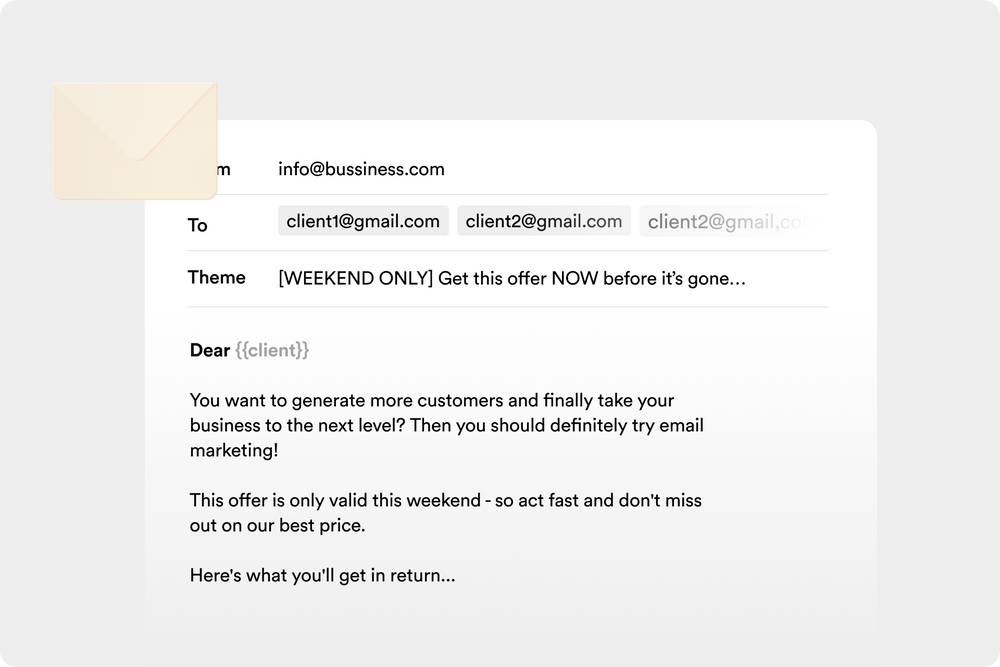Click the faded third recipient chip
This screenshot has width=1000, height=667.
724,222
